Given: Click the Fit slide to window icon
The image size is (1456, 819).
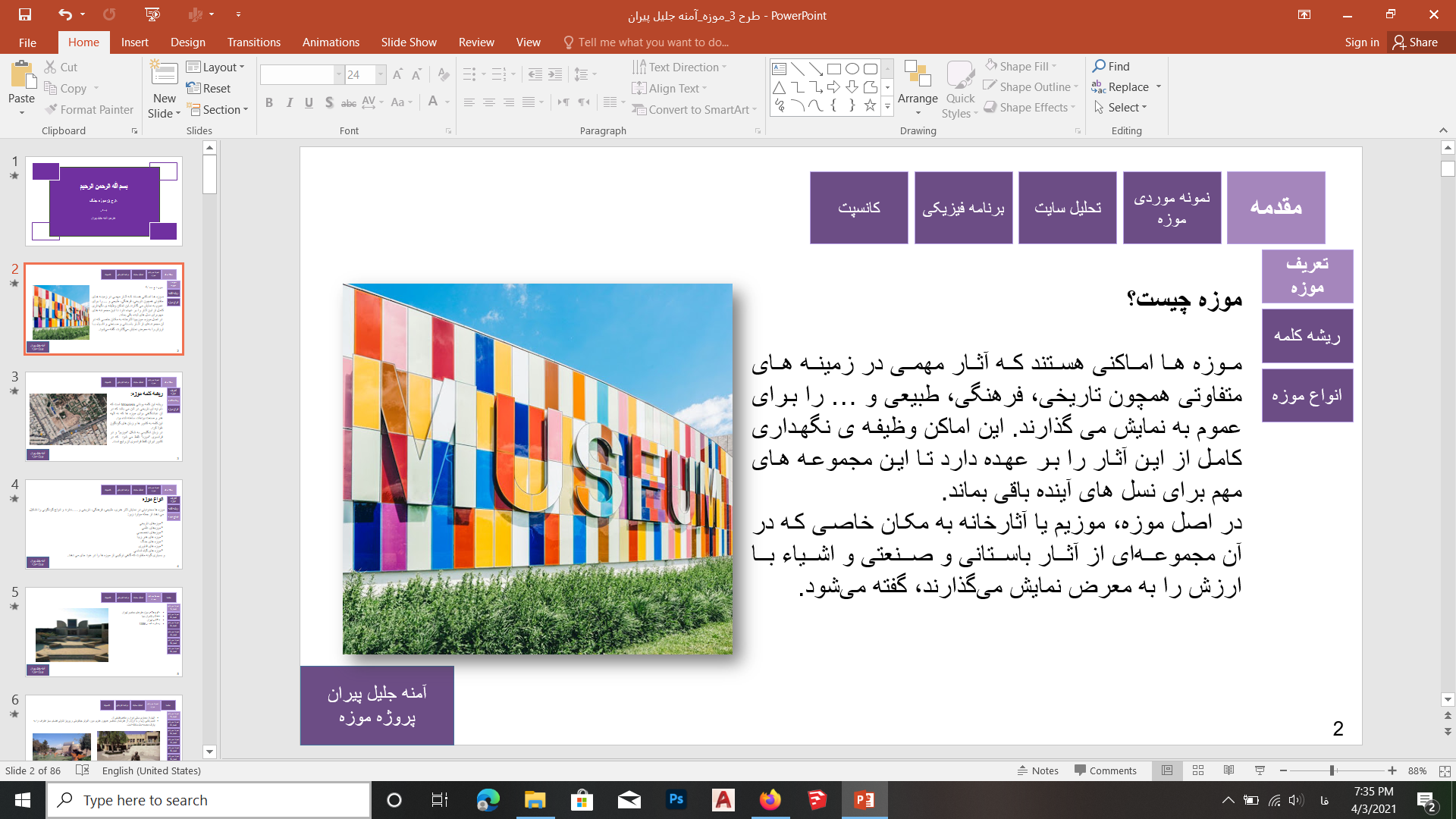Looking at the screenshot, I should pyautogui.click(x=1445, y=770).
